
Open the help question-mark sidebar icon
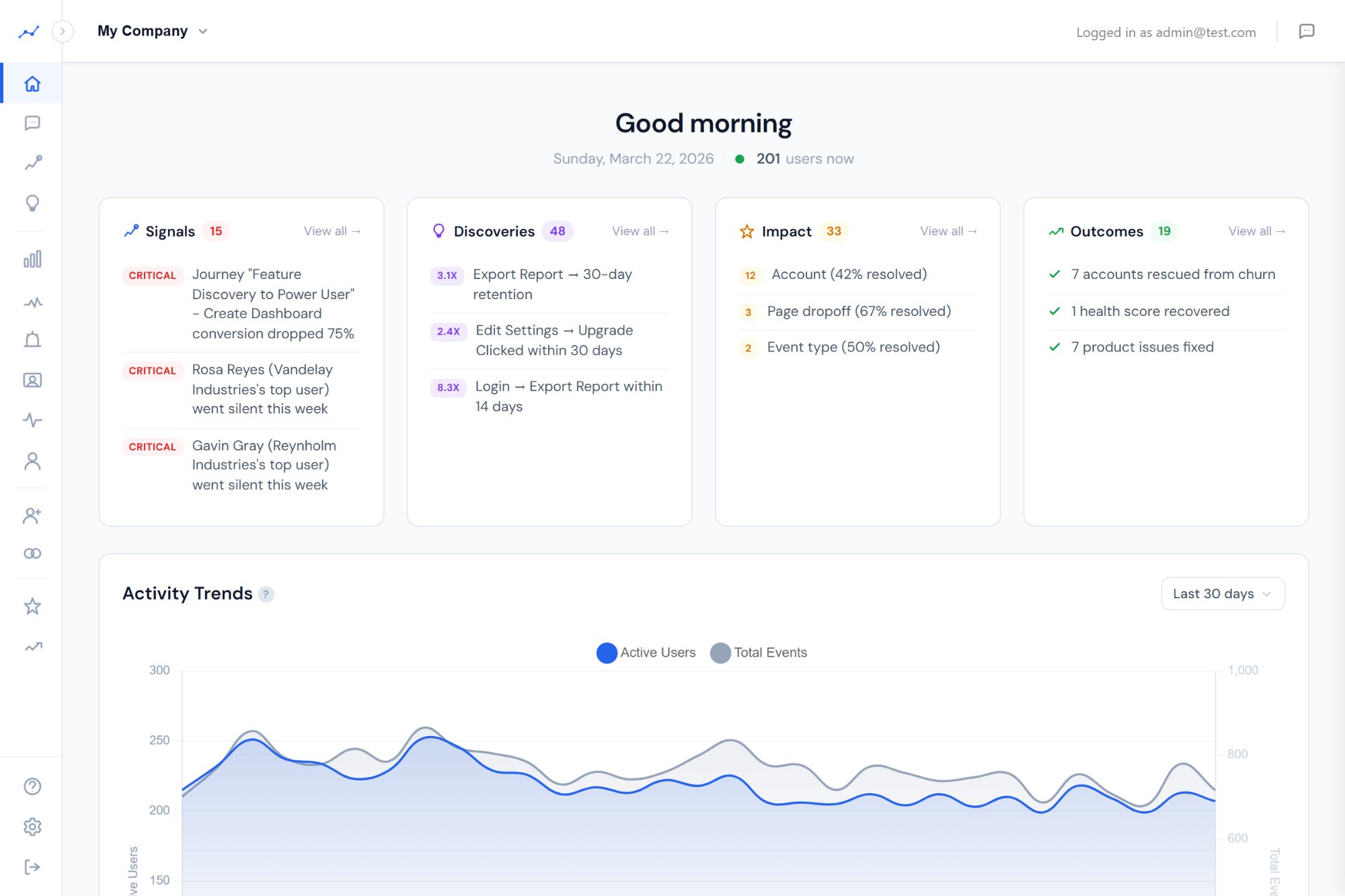tap(32, 786)
